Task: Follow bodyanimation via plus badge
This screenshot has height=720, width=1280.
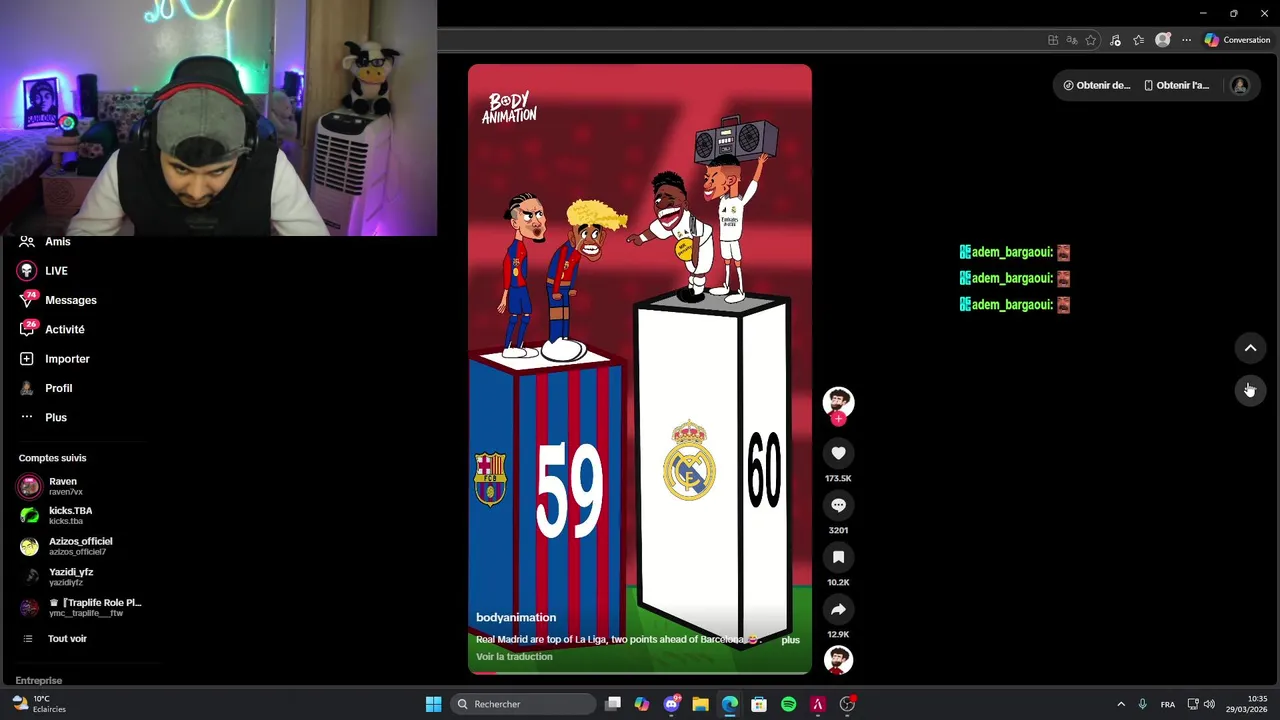Action: click(838, 419)
